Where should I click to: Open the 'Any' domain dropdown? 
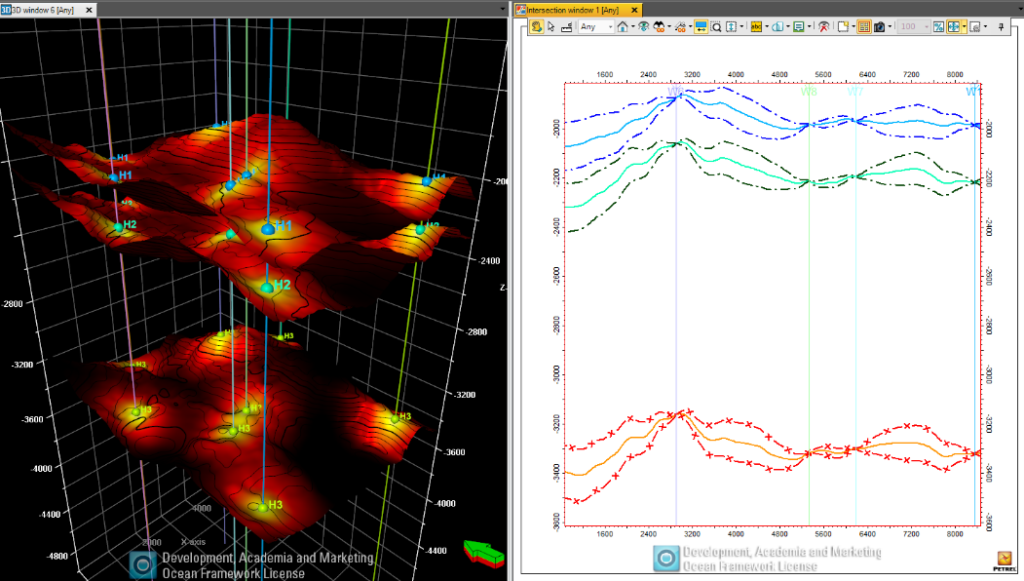[596, 27]
